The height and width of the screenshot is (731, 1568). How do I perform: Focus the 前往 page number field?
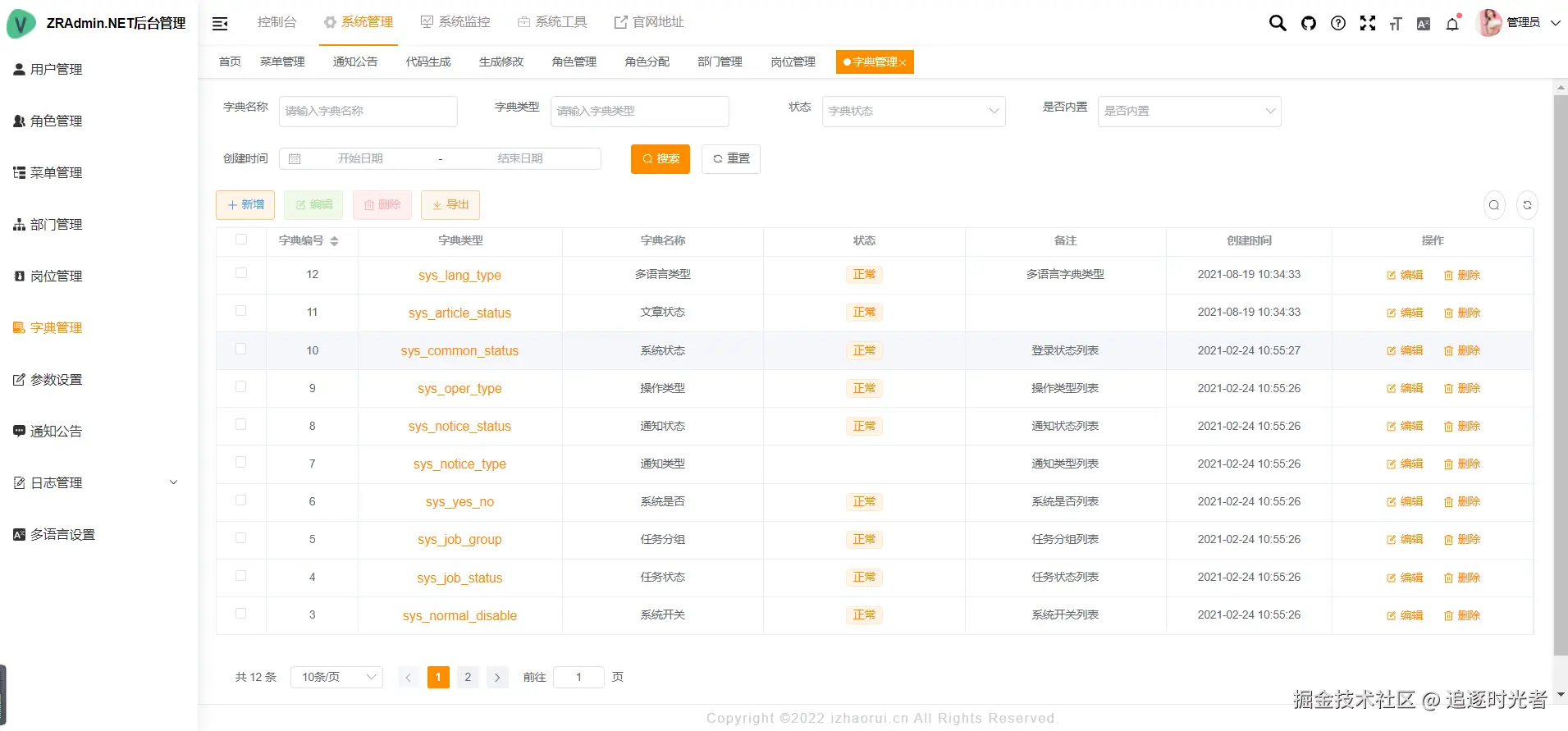coord(578,677)
